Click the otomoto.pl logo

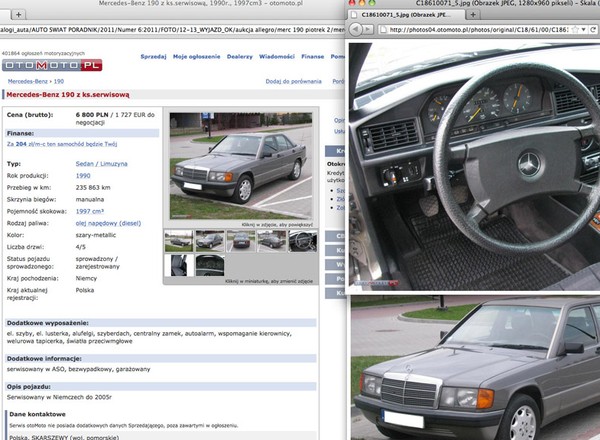pos(52,65)
